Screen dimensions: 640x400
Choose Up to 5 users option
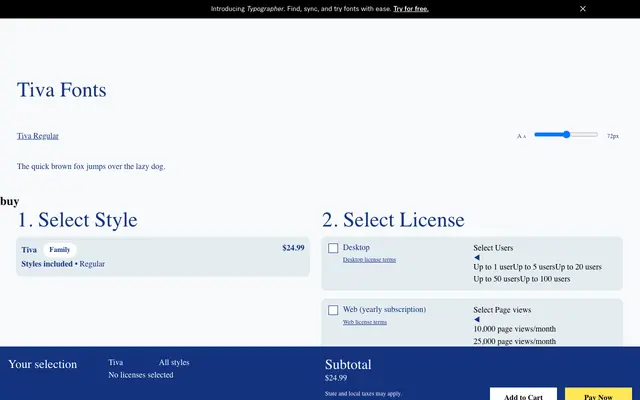coord(533,267)
